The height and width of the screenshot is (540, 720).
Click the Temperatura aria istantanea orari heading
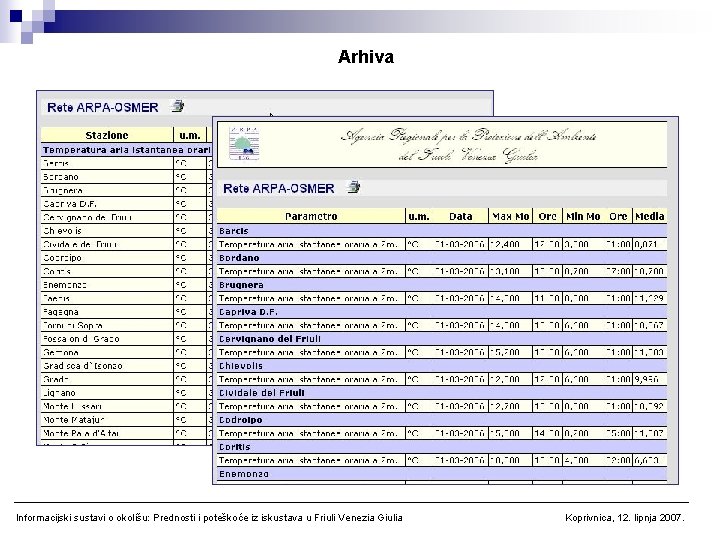[x=126, y=150]
